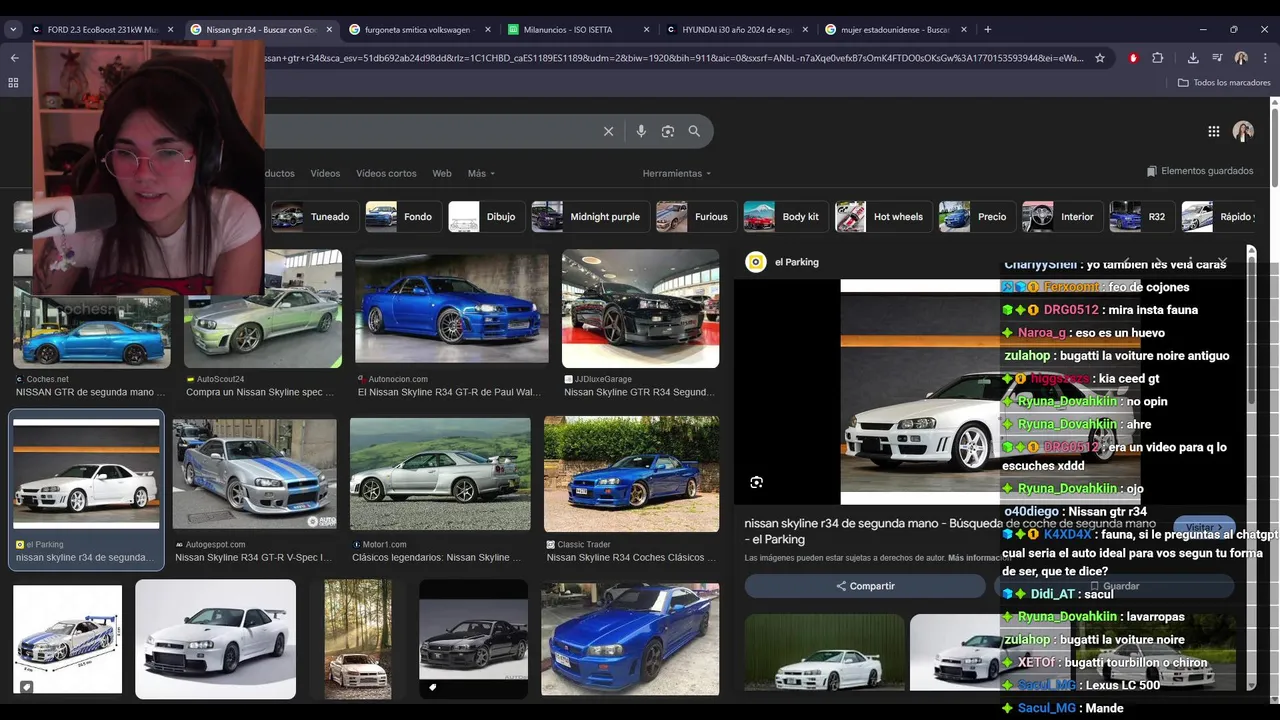Close the Nissan gtr r34 tab
The image size is (1280, 720).
pos(329,30)
